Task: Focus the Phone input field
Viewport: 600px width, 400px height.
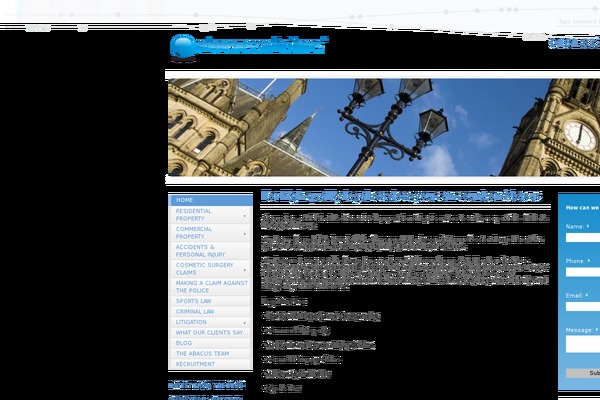Action: 583,272
